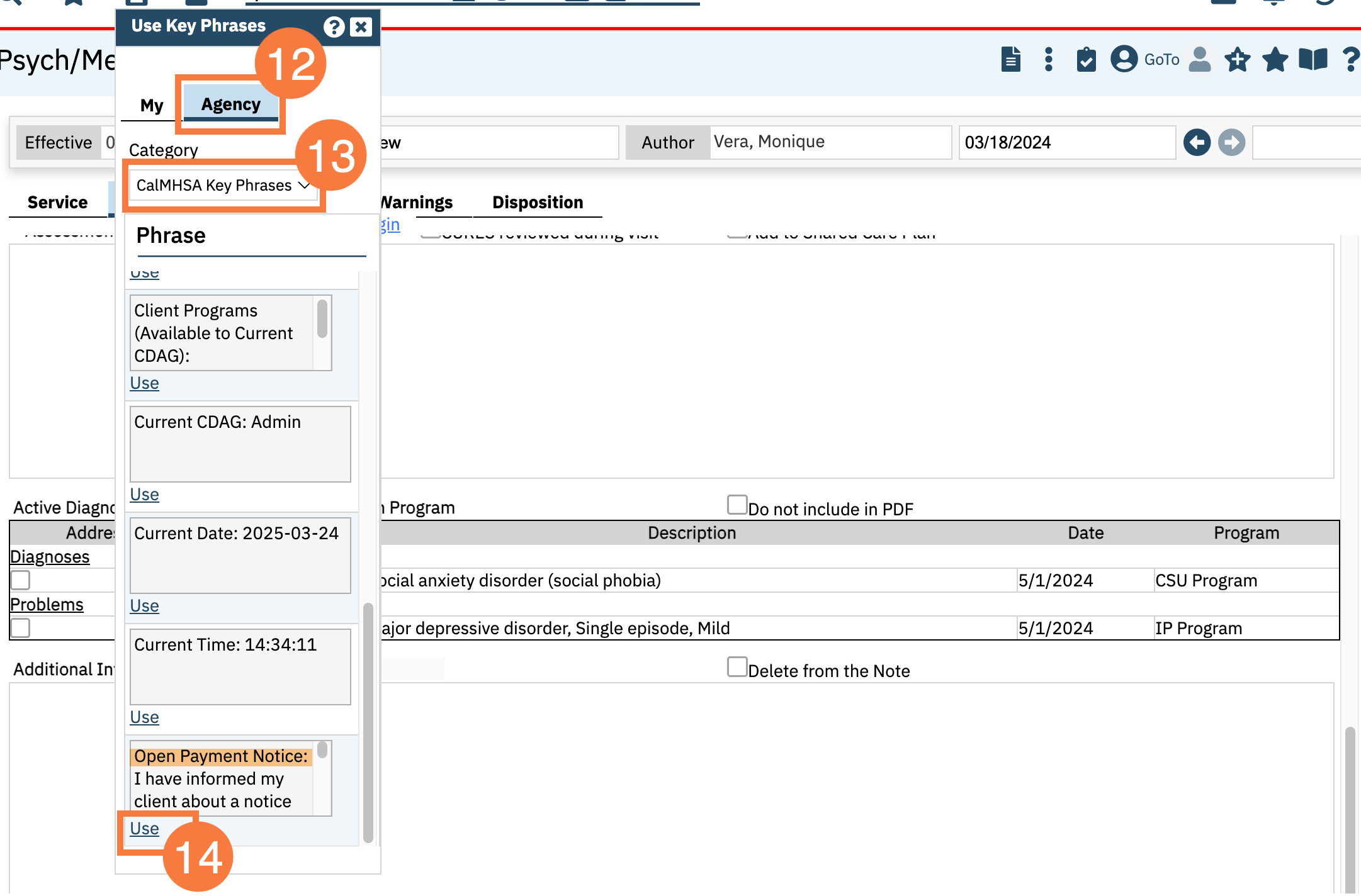Click the open book icon
This screenshot has height=896, width=1361.
[1313, 60]
